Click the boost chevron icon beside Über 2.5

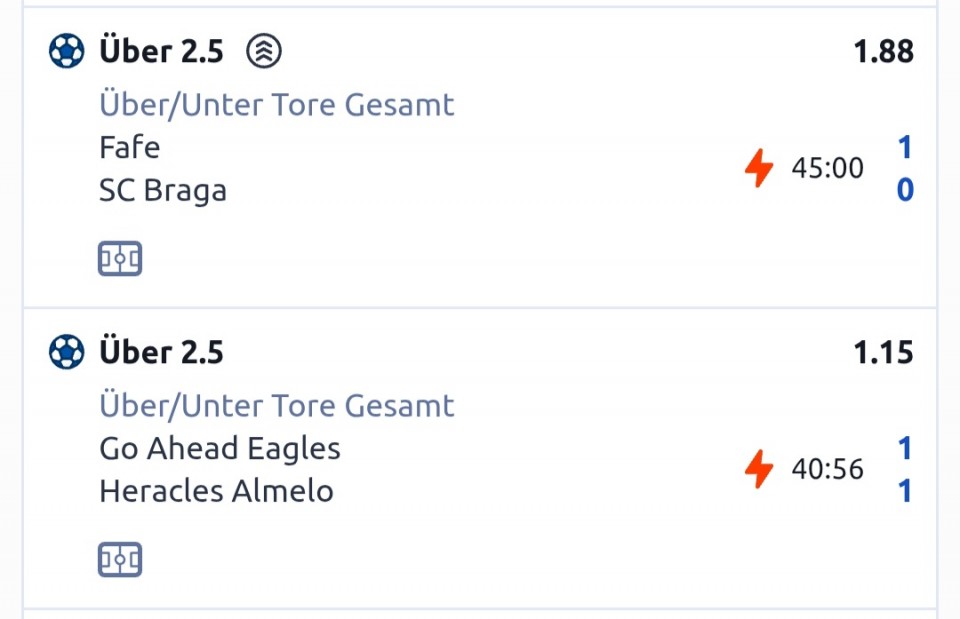265,51
